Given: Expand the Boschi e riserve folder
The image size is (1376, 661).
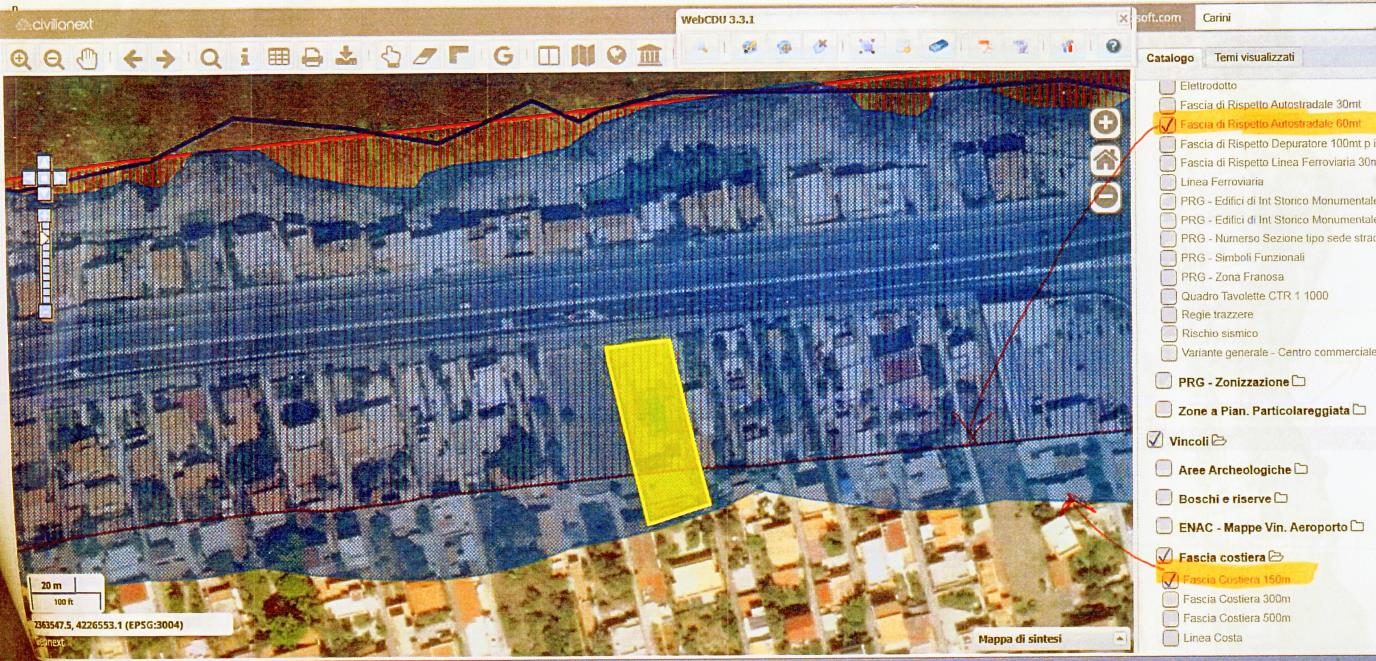Looking at the screenshot, I should 1281,498.
